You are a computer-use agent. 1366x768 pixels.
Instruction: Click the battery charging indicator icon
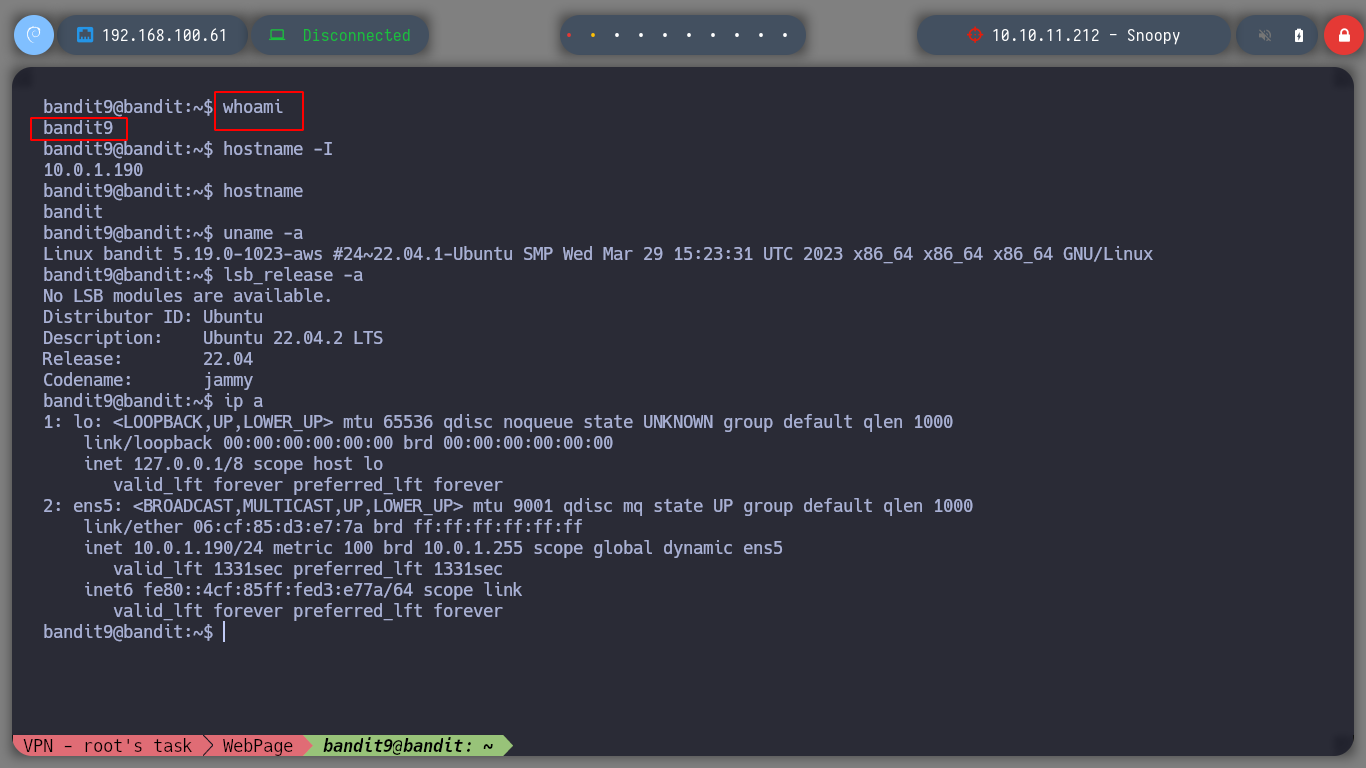coord(1299,35)
